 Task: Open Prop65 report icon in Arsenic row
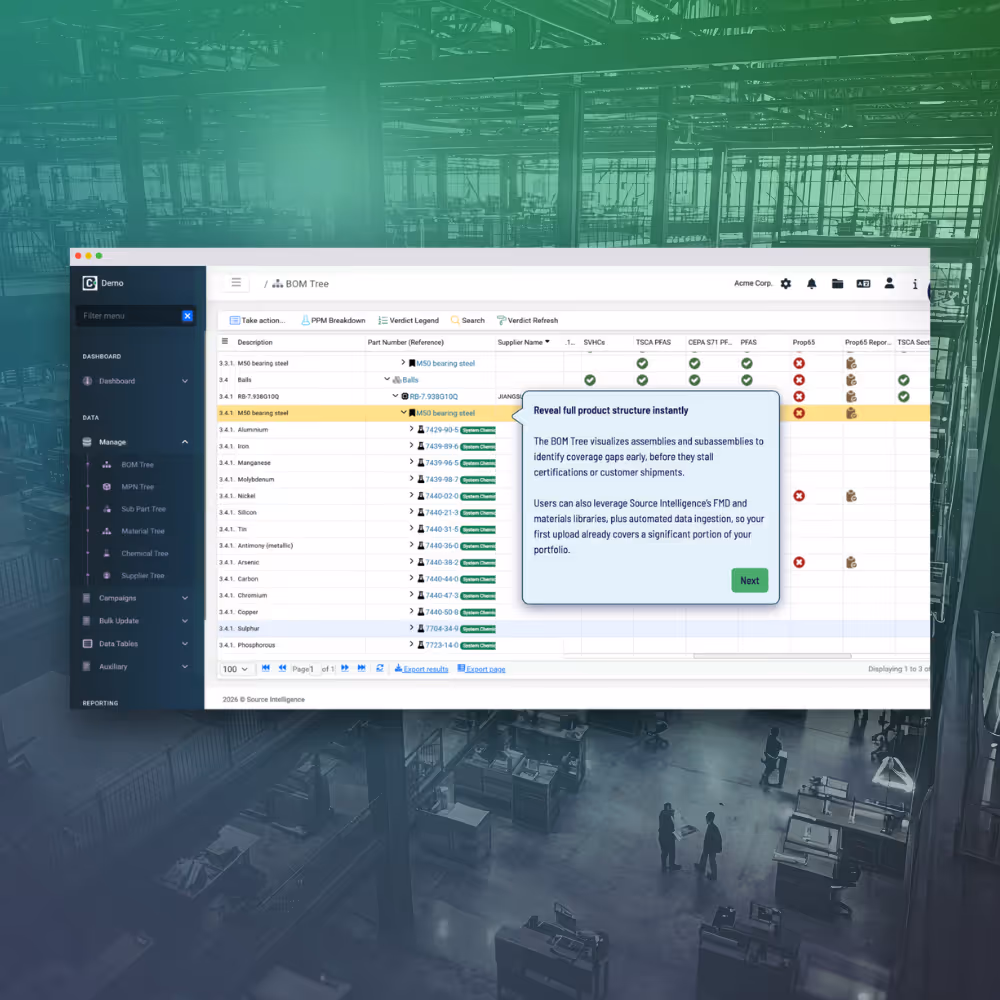point(851,562)
